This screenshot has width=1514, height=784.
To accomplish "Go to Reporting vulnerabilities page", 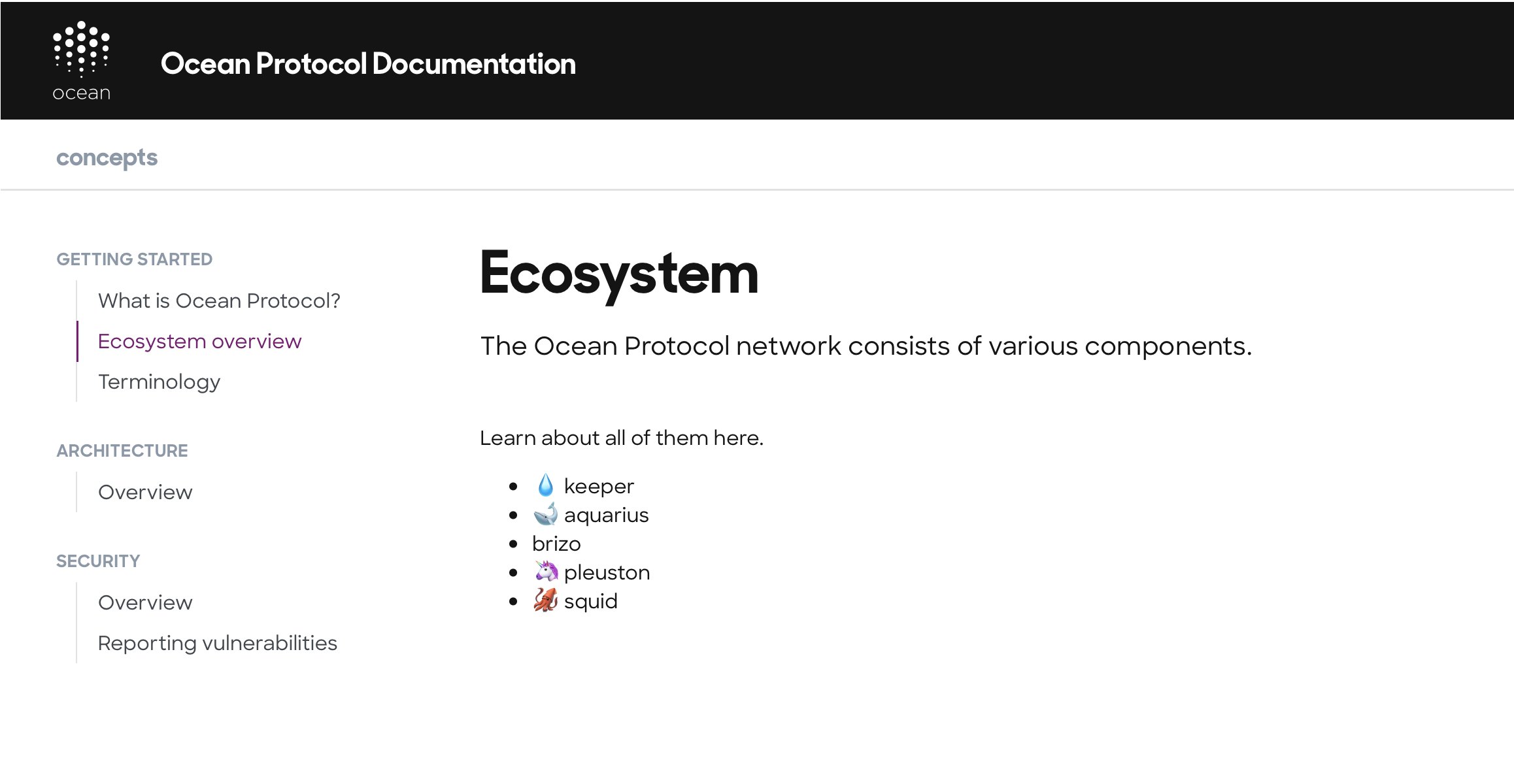I will click(x=217, y=643).
